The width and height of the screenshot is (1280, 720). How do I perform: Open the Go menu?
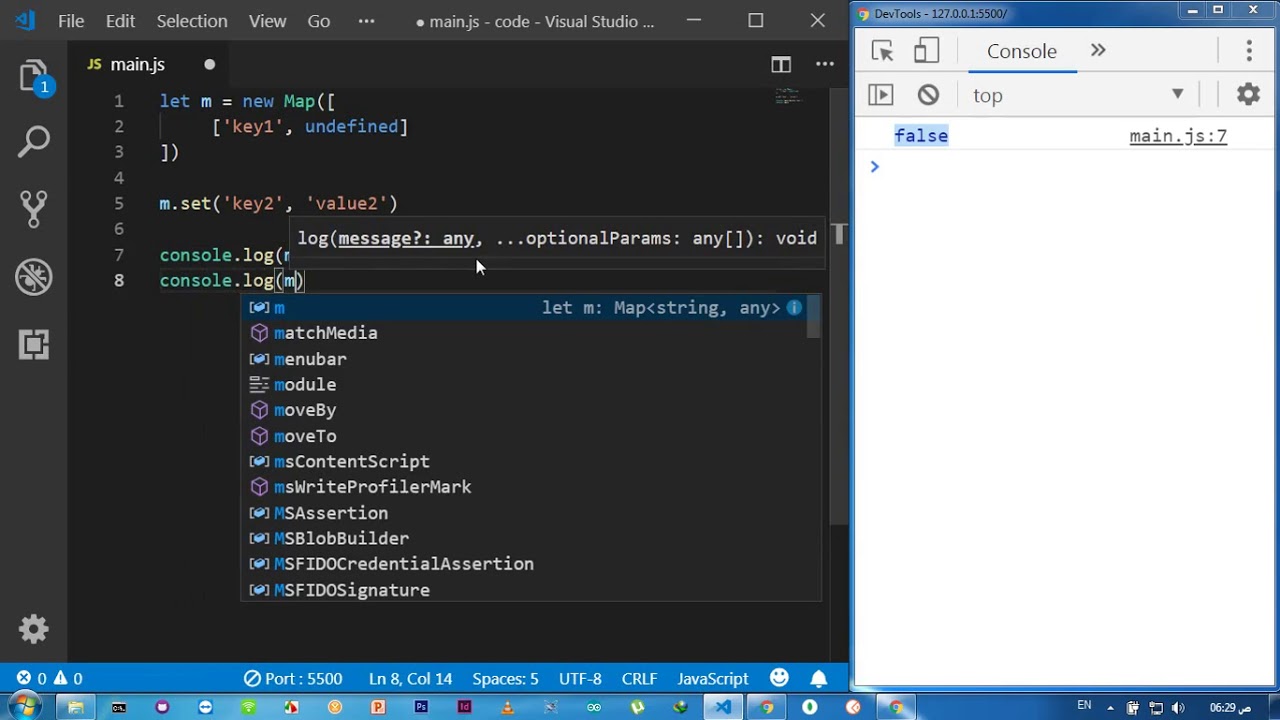[319, 21]
